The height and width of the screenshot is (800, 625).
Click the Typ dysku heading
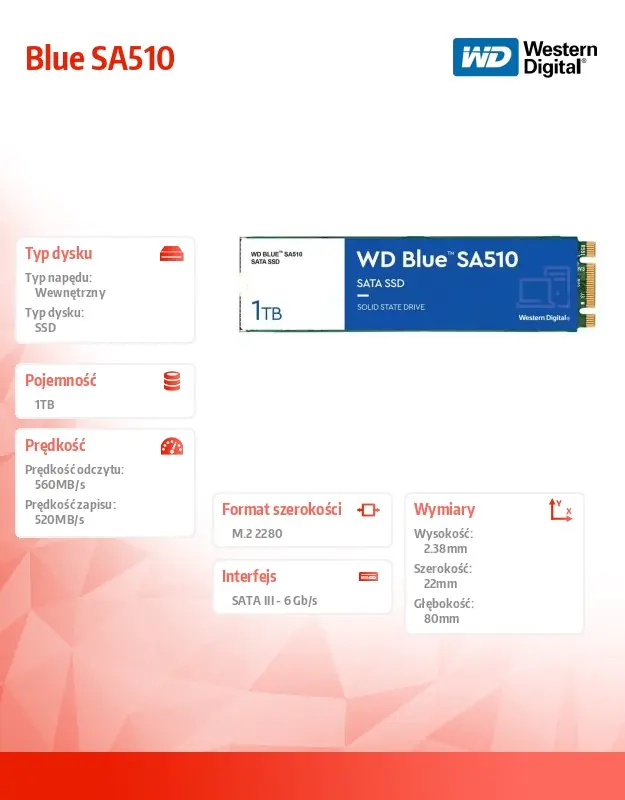(59, 253)
